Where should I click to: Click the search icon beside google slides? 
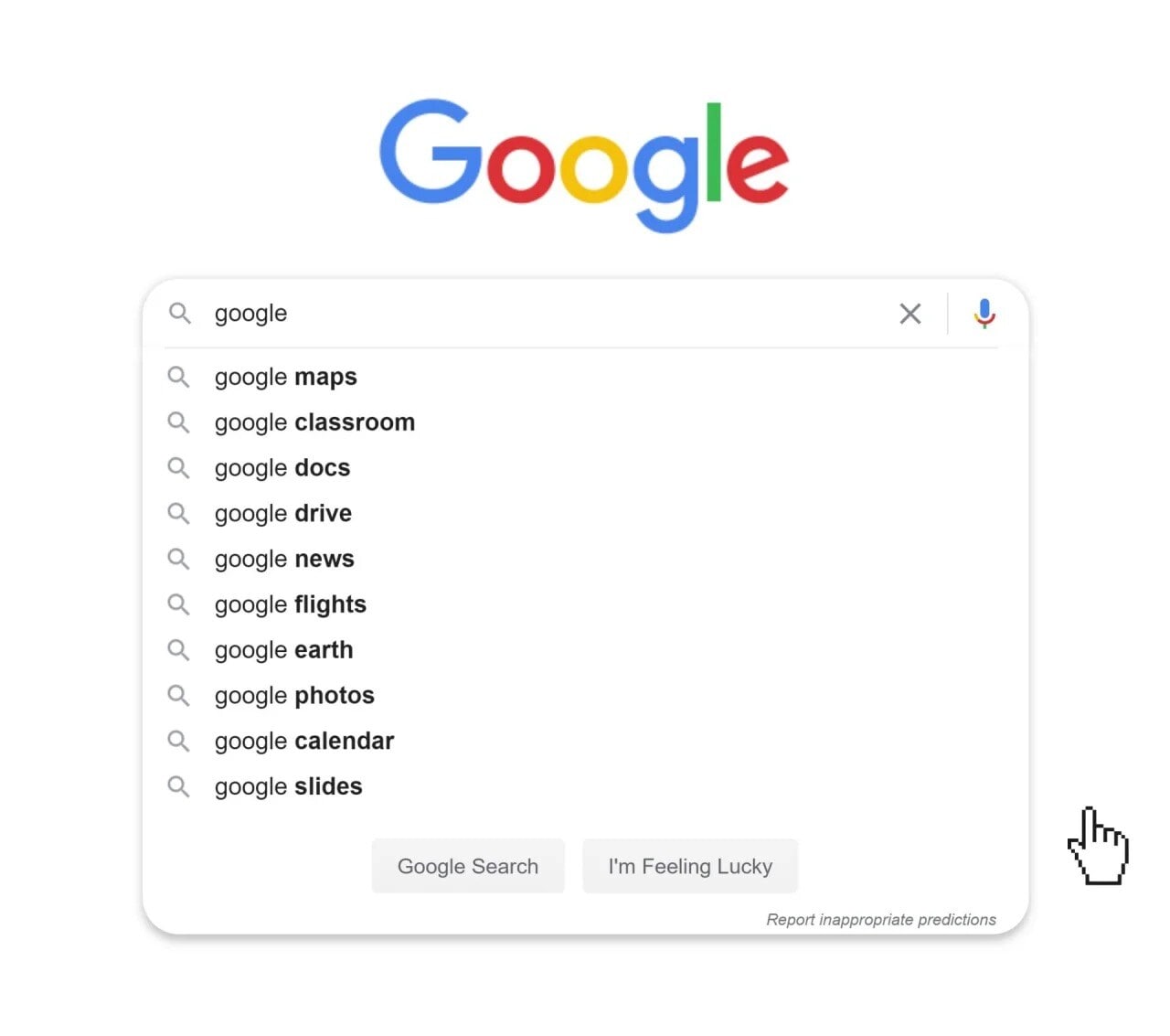click(x=178, y=786)
